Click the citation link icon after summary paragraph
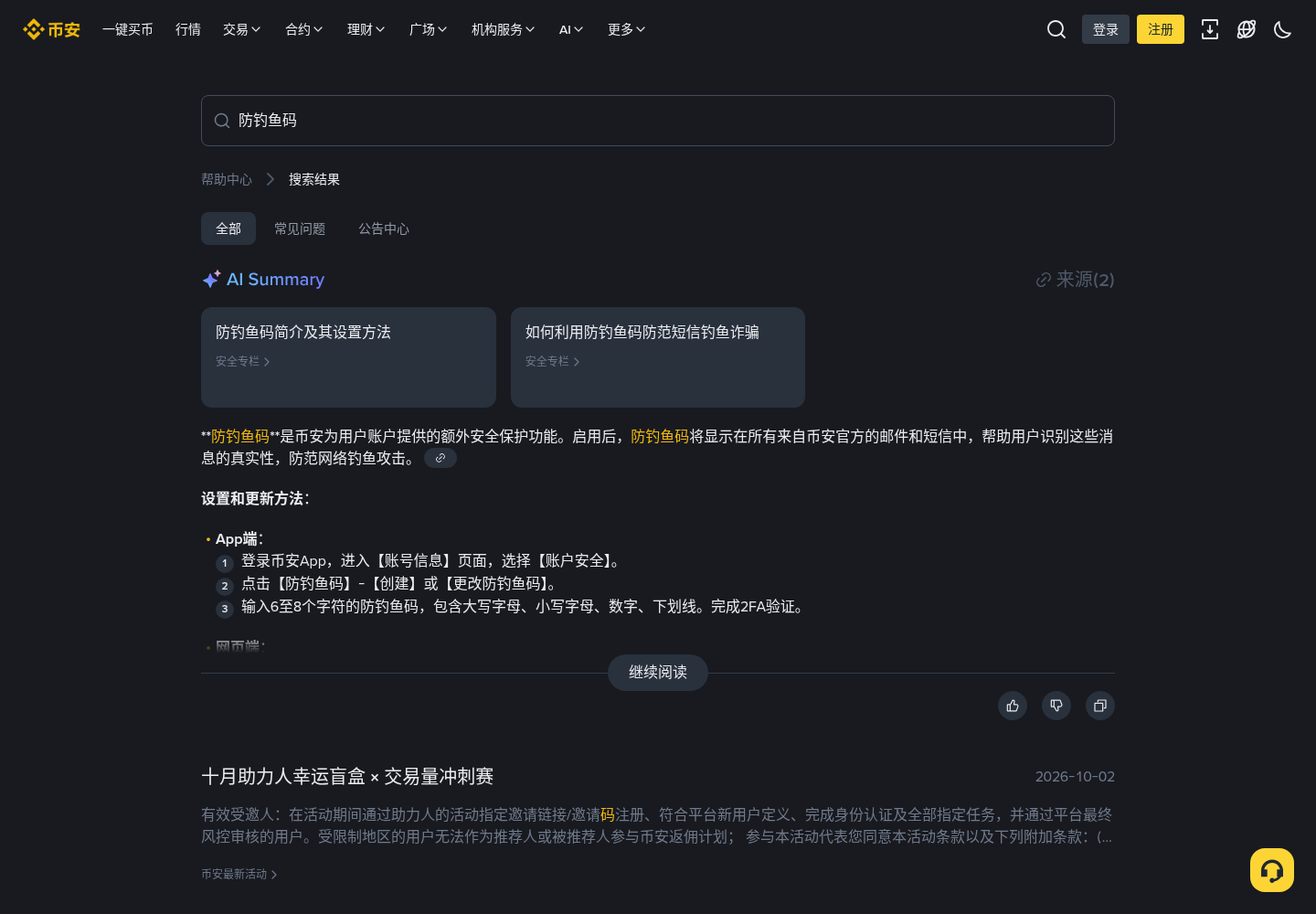 click(440, 458)
